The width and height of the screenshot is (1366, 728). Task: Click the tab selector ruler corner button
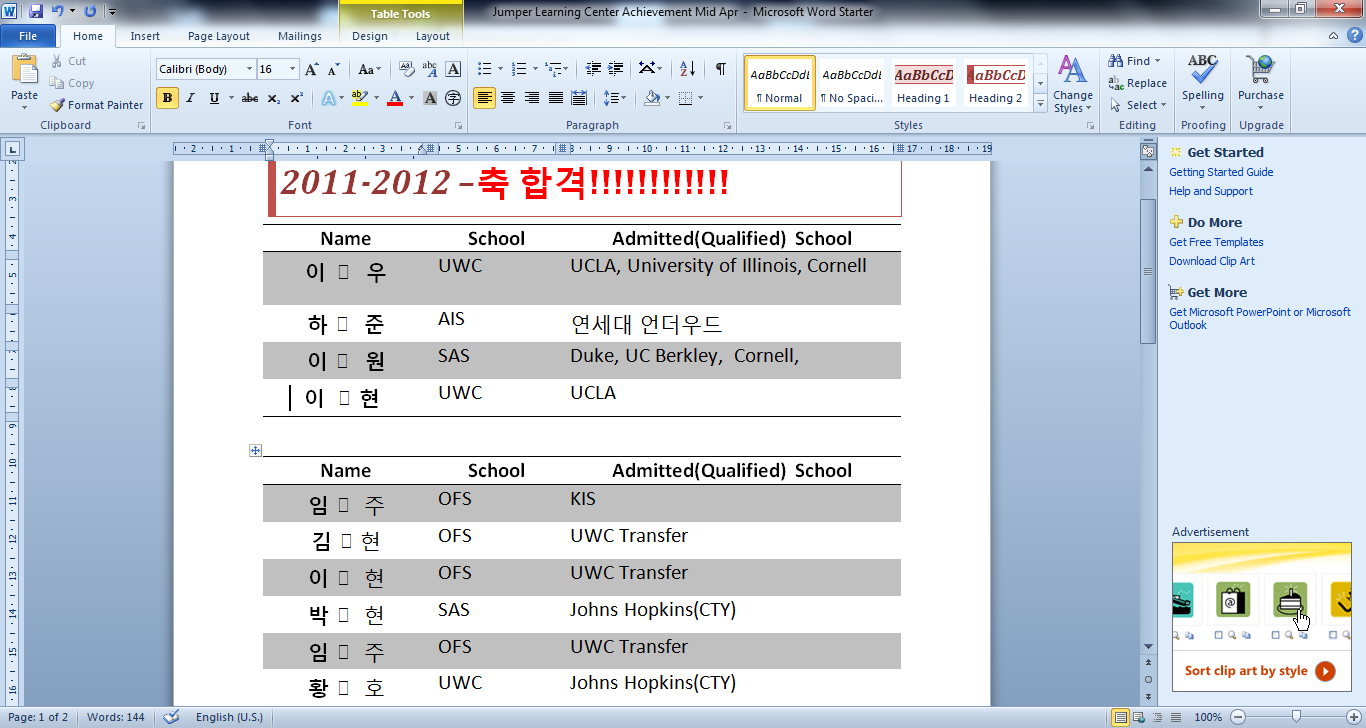tap(11, 149)
